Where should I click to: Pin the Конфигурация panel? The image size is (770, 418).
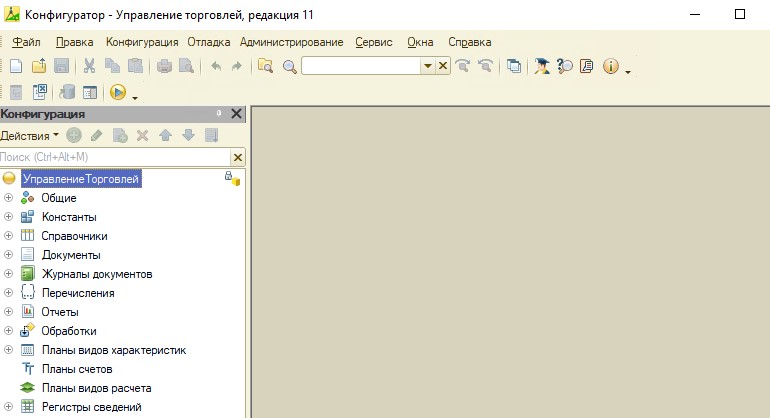tap(219, 114)
